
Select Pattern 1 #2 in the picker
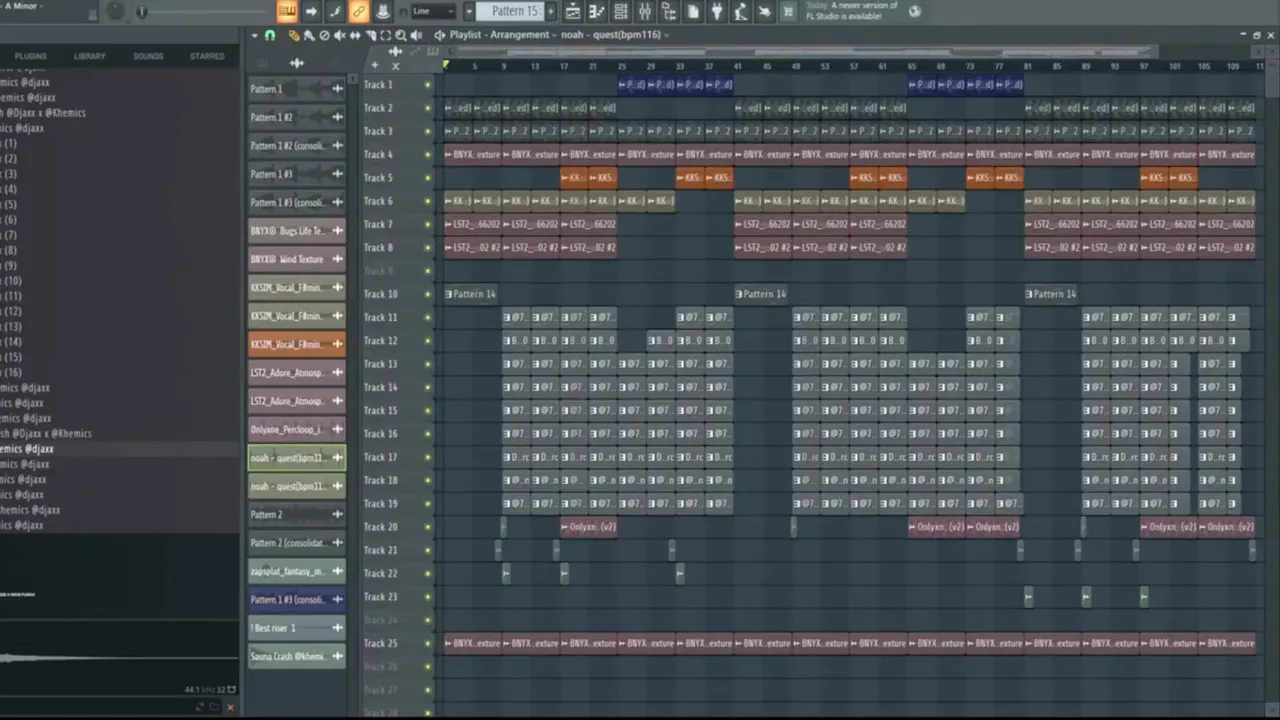click(297, 117)
